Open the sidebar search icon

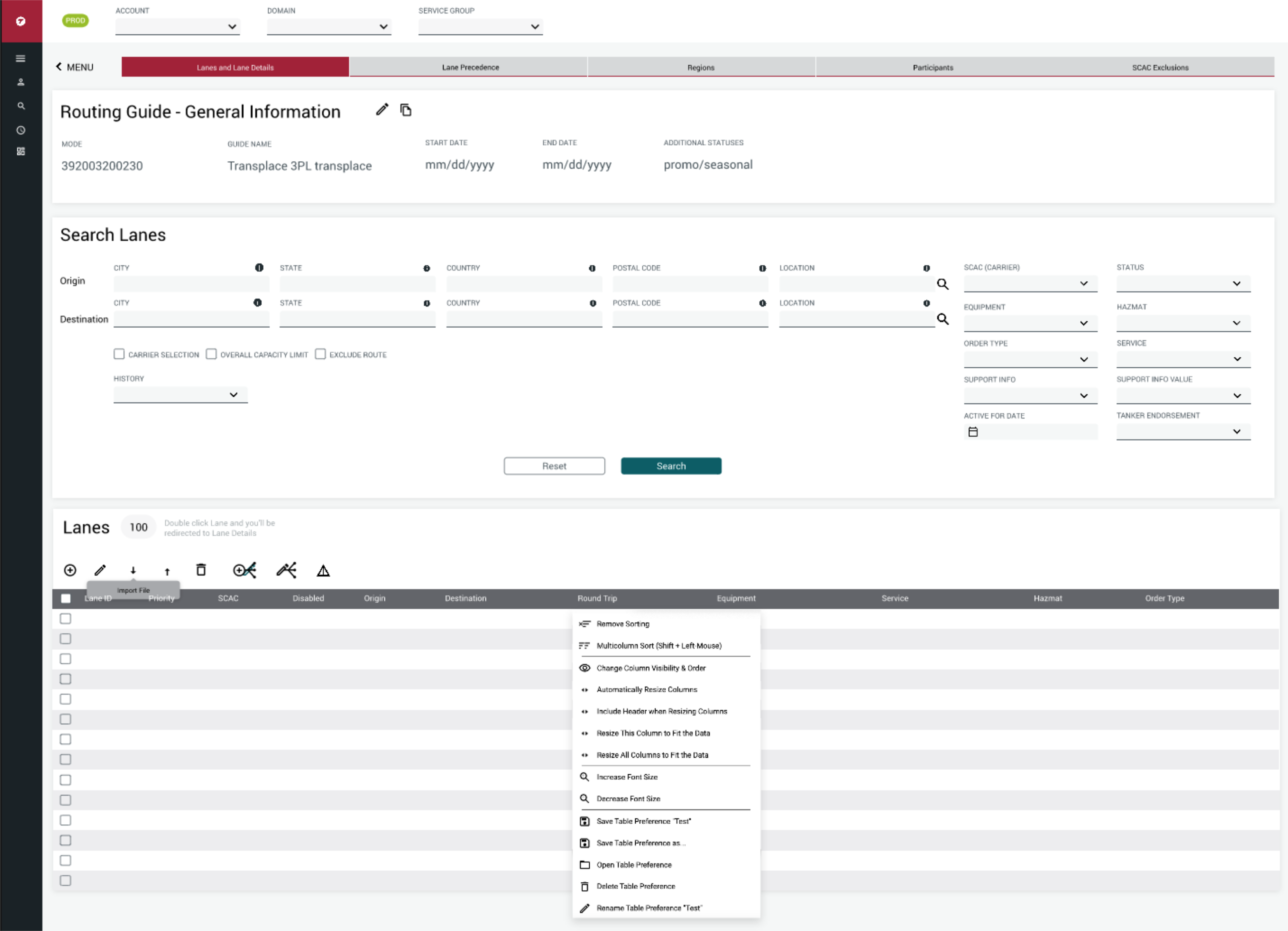20,106
